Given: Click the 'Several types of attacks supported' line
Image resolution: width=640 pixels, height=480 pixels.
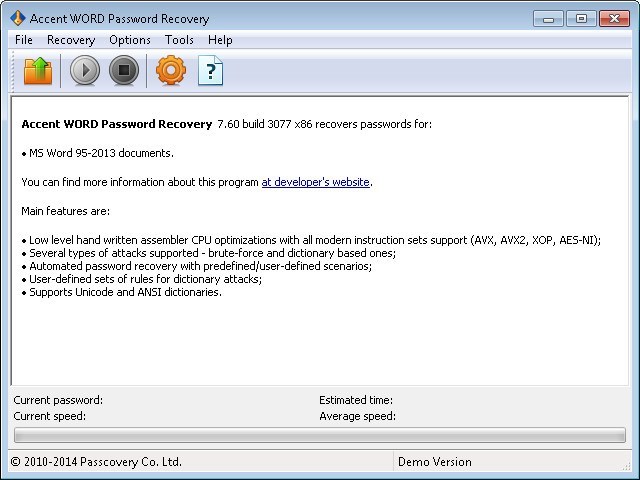Looking at the screenshot, I should point(209,253).
